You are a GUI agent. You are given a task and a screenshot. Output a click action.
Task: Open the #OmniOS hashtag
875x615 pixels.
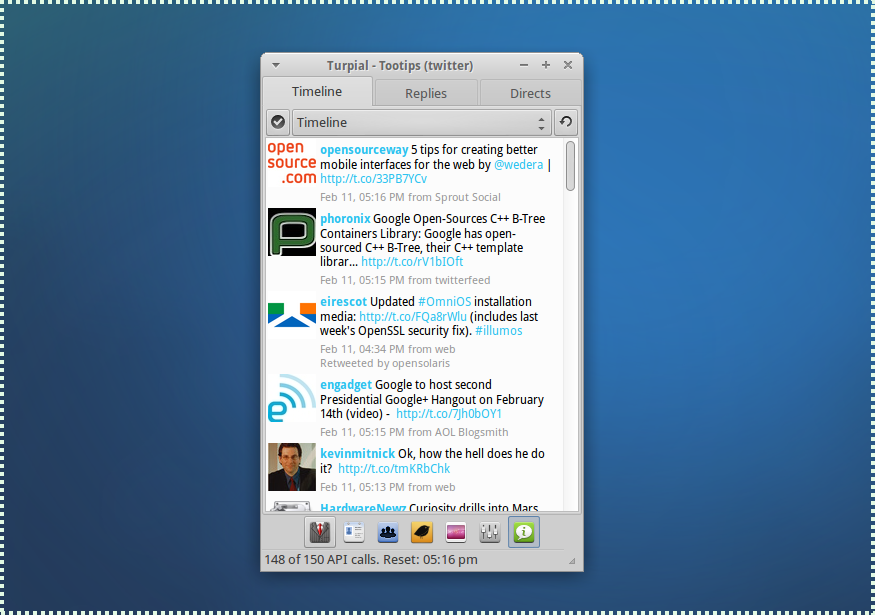(x=444, y=302)
